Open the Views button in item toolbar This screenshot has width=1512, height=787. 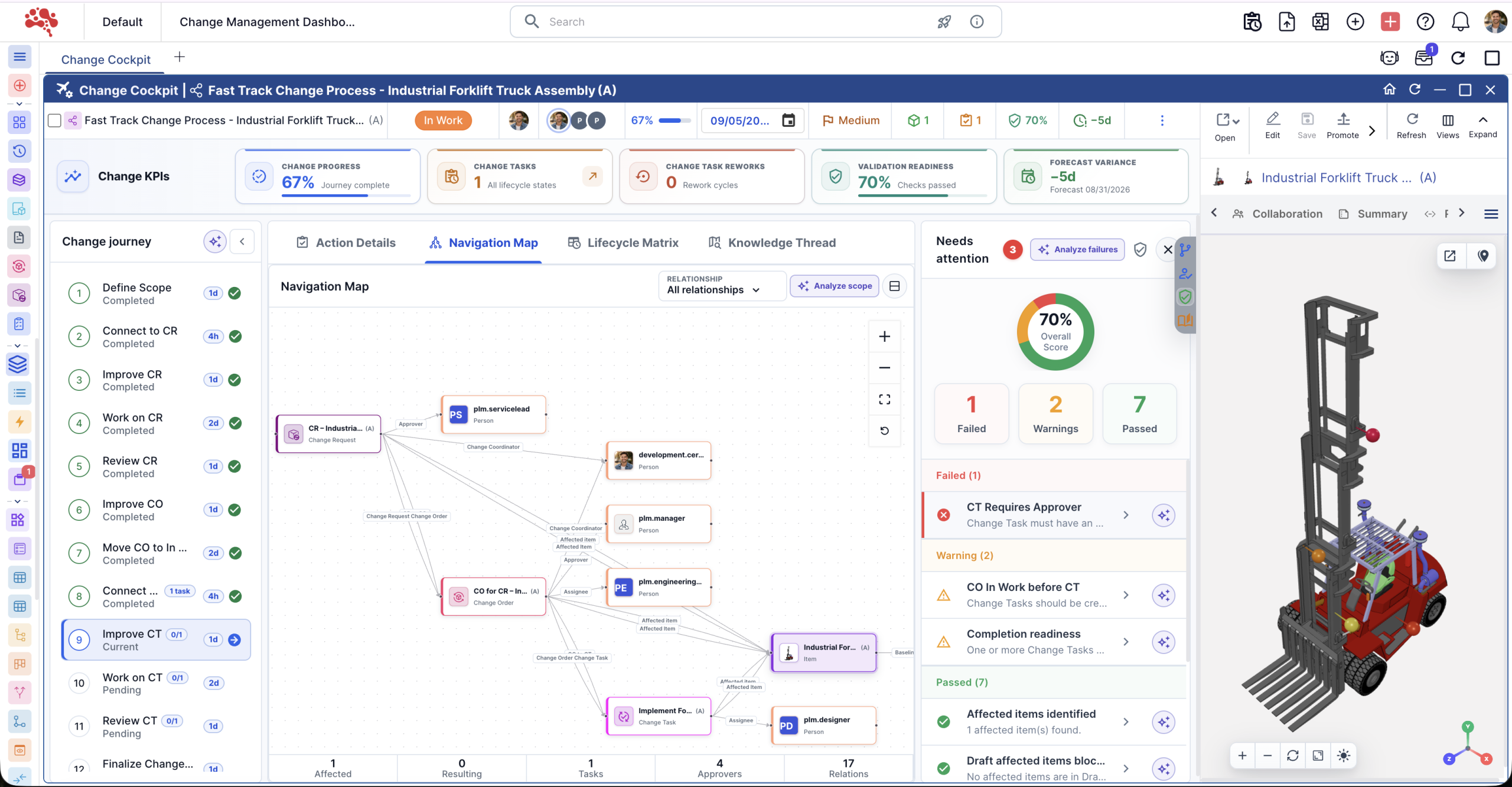1448,125
